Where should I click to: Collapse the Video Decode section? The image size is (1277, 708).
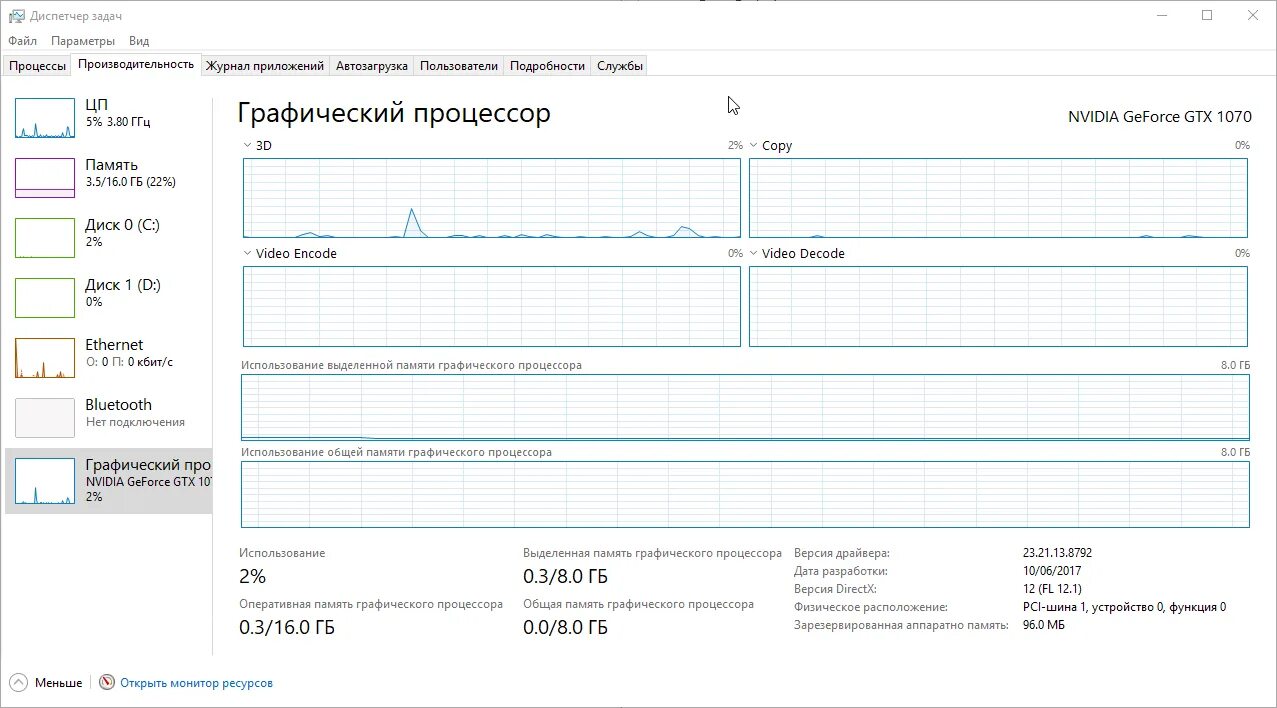pyautogui.click(x=755, y=253)
